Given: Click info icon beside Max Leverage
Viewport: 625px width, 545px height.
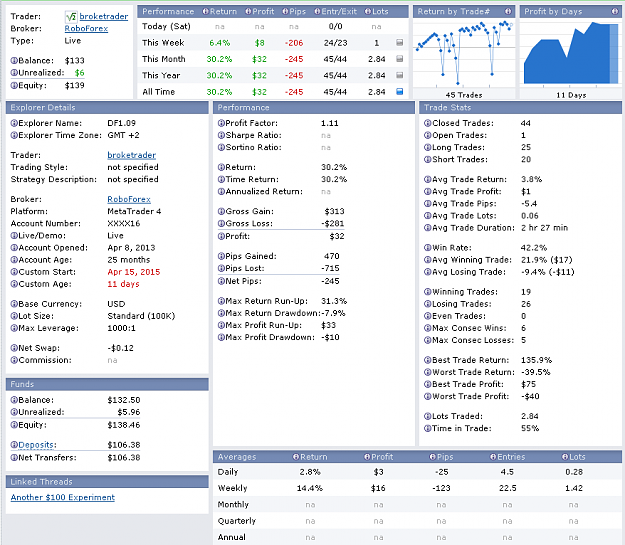Looking at the screenshot, I should (14, 328).
